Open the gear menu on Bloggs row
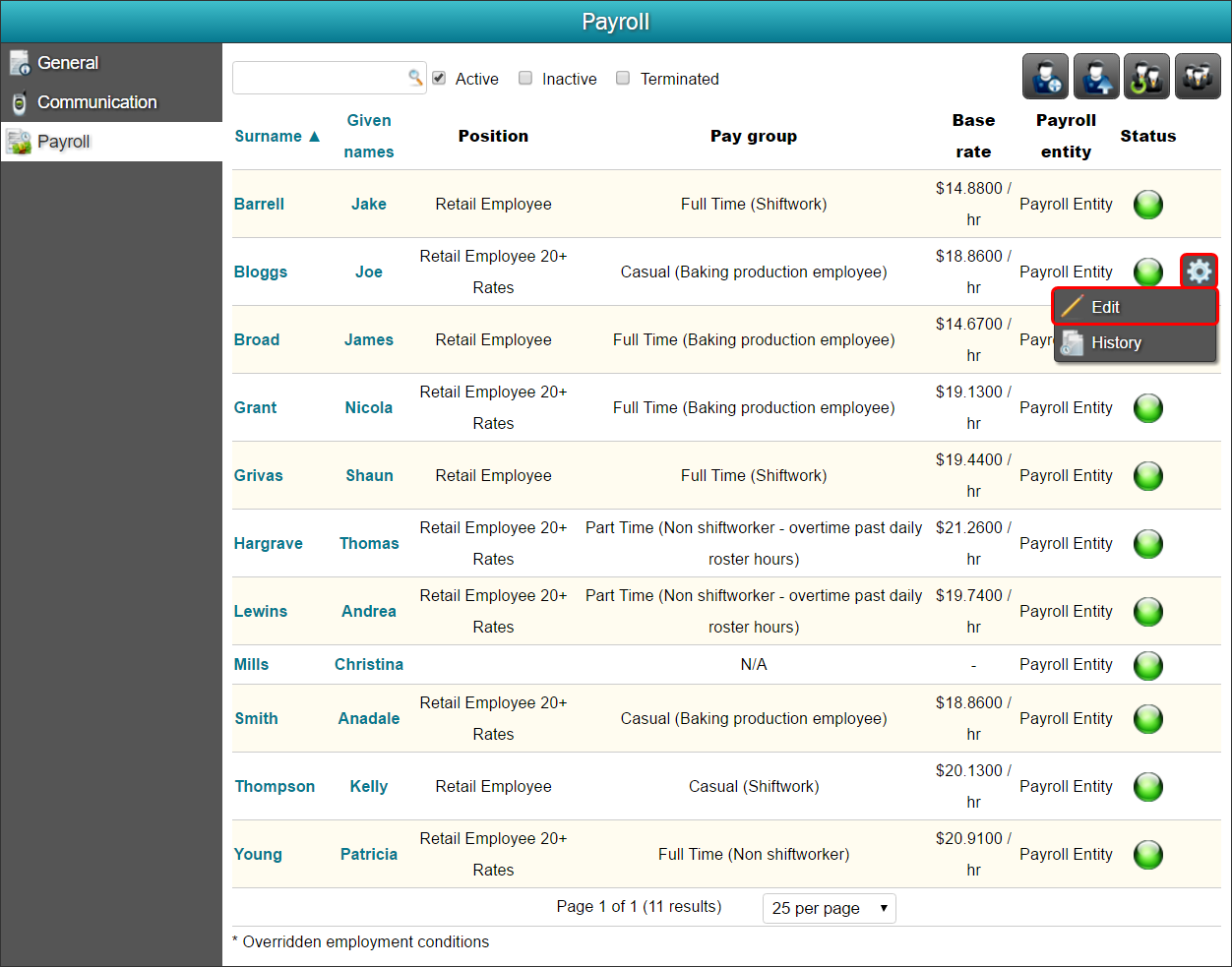1232x967 pixels. (1199, 271)
